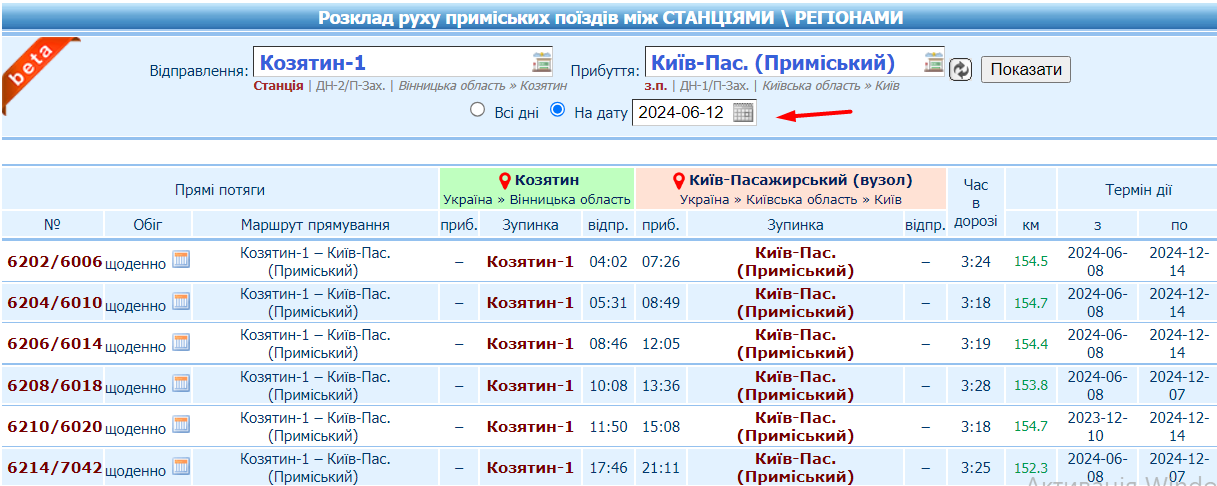Open station picker icon beside Козятин-1 field
The image size is (1217, 486).
pyautogui.click(x=542, y=62)
